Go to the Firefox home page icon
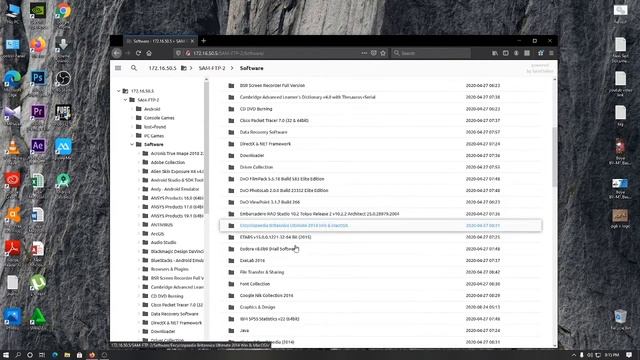 point(149,53)
